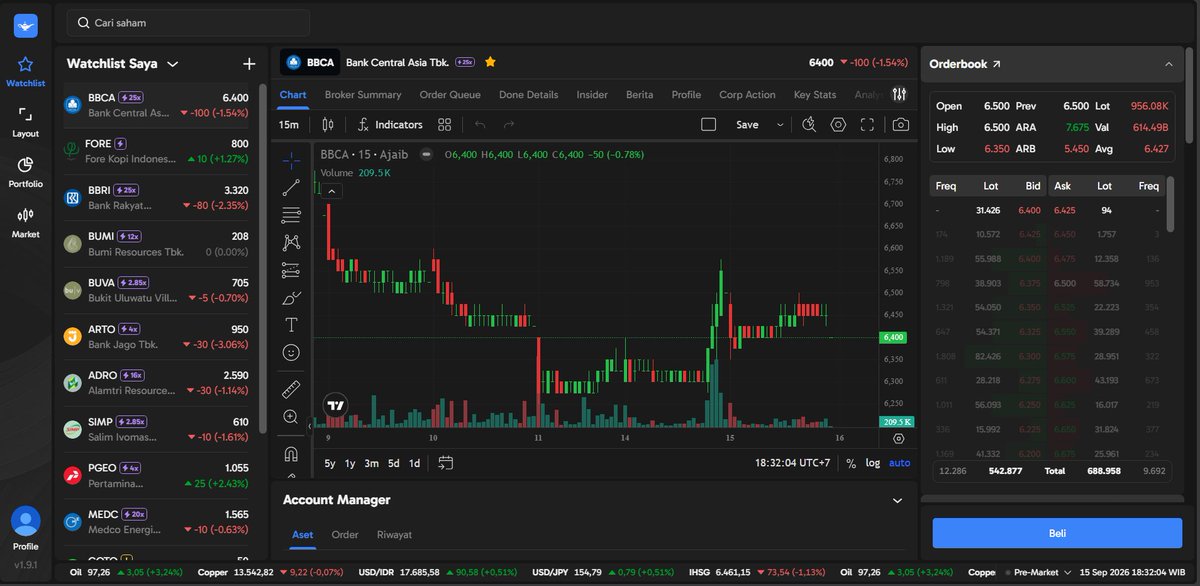
Task: Open the indicator templates grid icon
Action: (445, 125)
